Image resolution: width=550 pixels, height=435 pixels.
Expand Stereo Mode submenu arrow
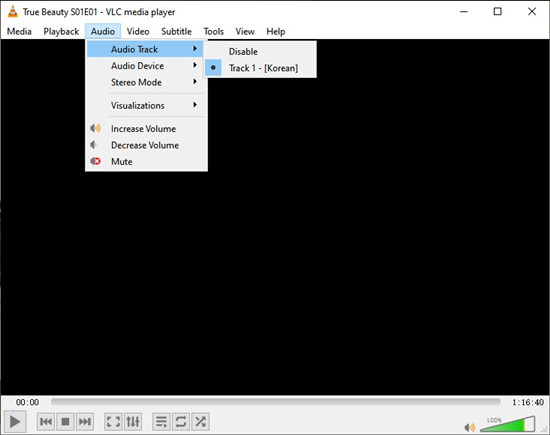[x=195, y=82]
